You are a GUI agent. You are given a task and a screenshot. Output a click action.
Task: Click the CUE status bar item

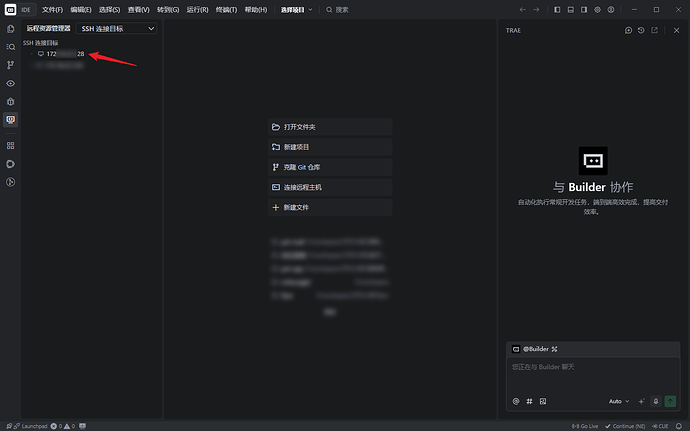coord(660,426)
